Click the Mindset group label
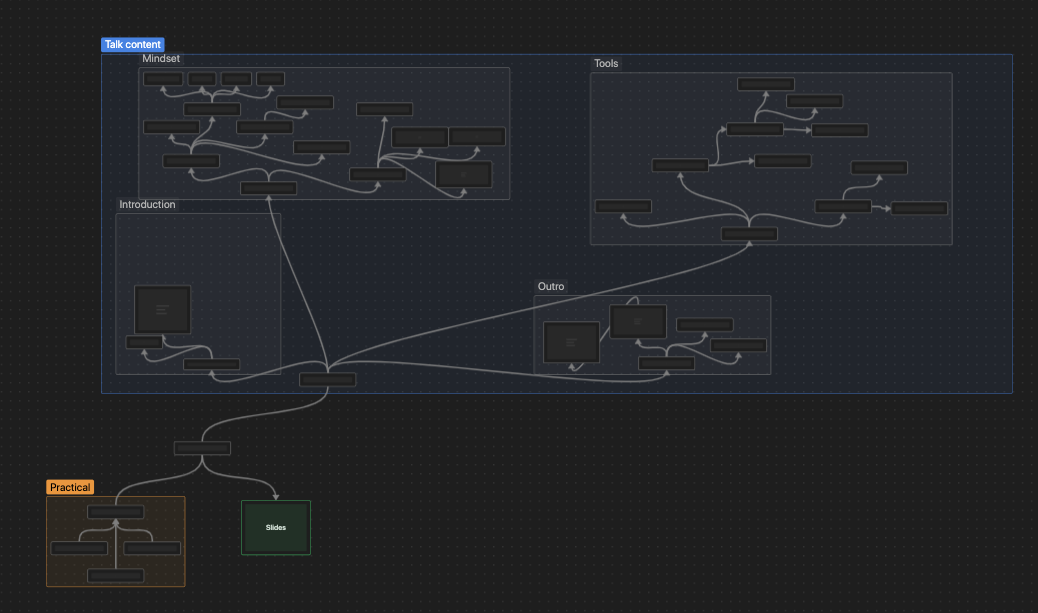Image resolution: width=1038 pixels, height=613 pixels. [x=161, y=58]
